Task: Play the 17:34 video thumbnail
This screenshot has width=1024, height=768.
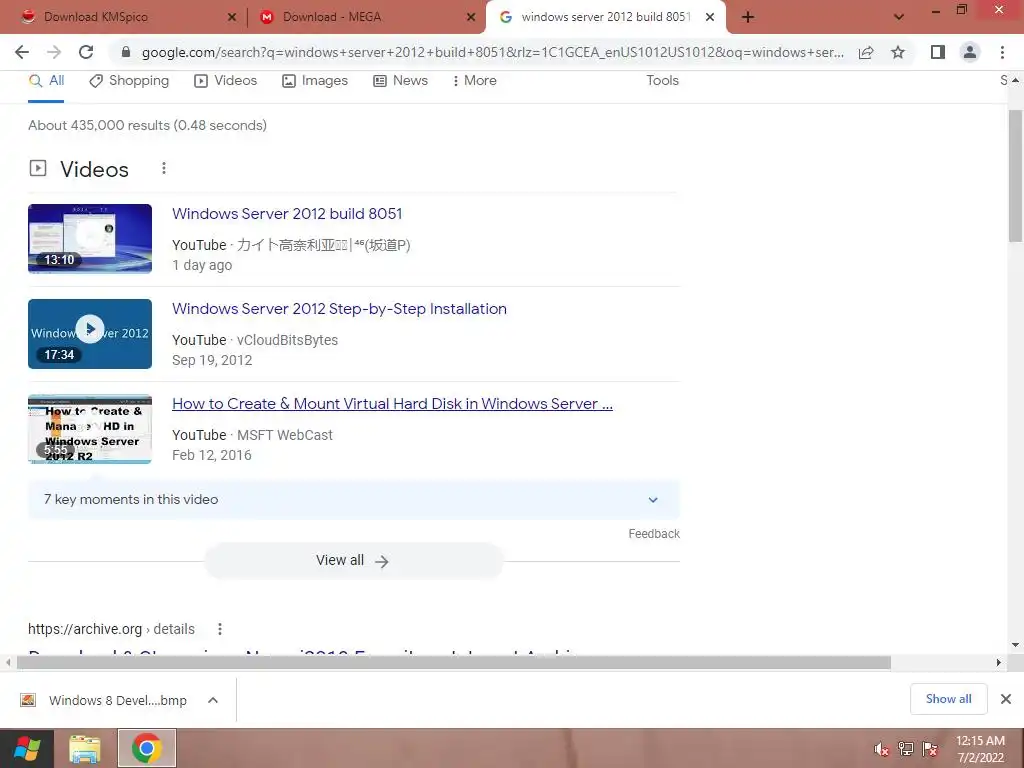Action: tap(90, 334)
